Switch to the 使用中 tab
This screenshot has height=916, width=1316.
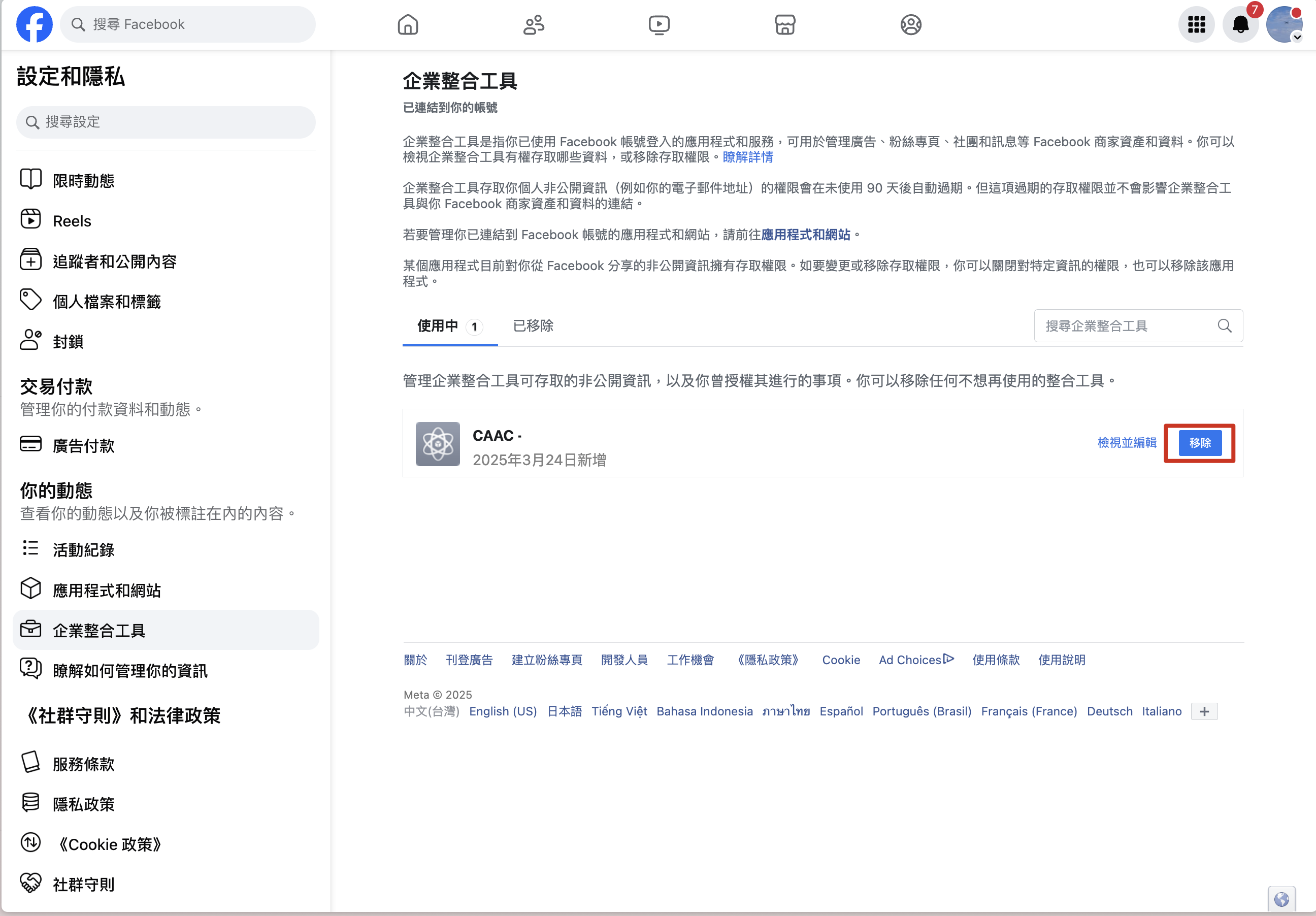coord(450,326)
